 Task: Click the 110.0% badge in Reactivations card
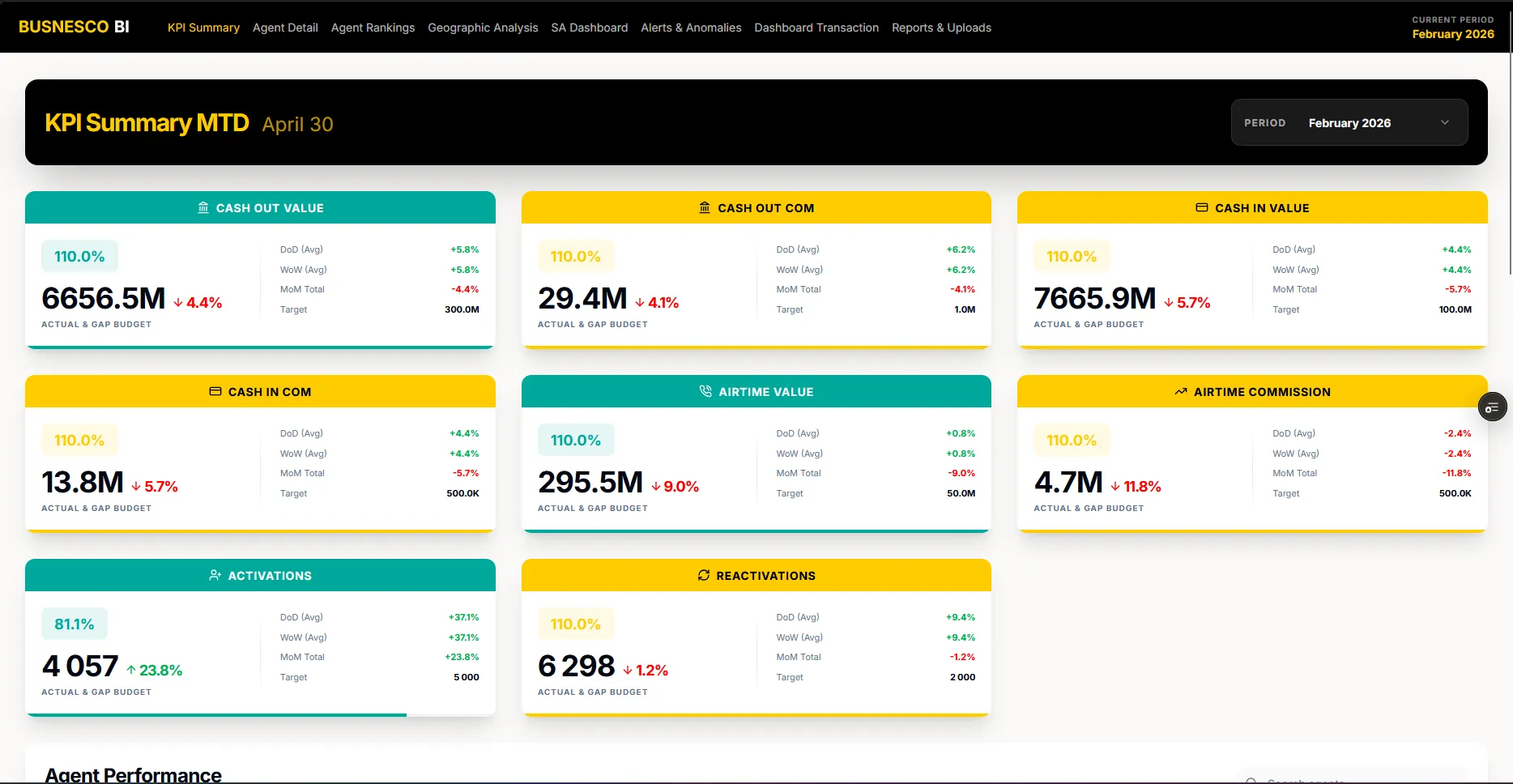pyautogui.click(x=576, y=624)
